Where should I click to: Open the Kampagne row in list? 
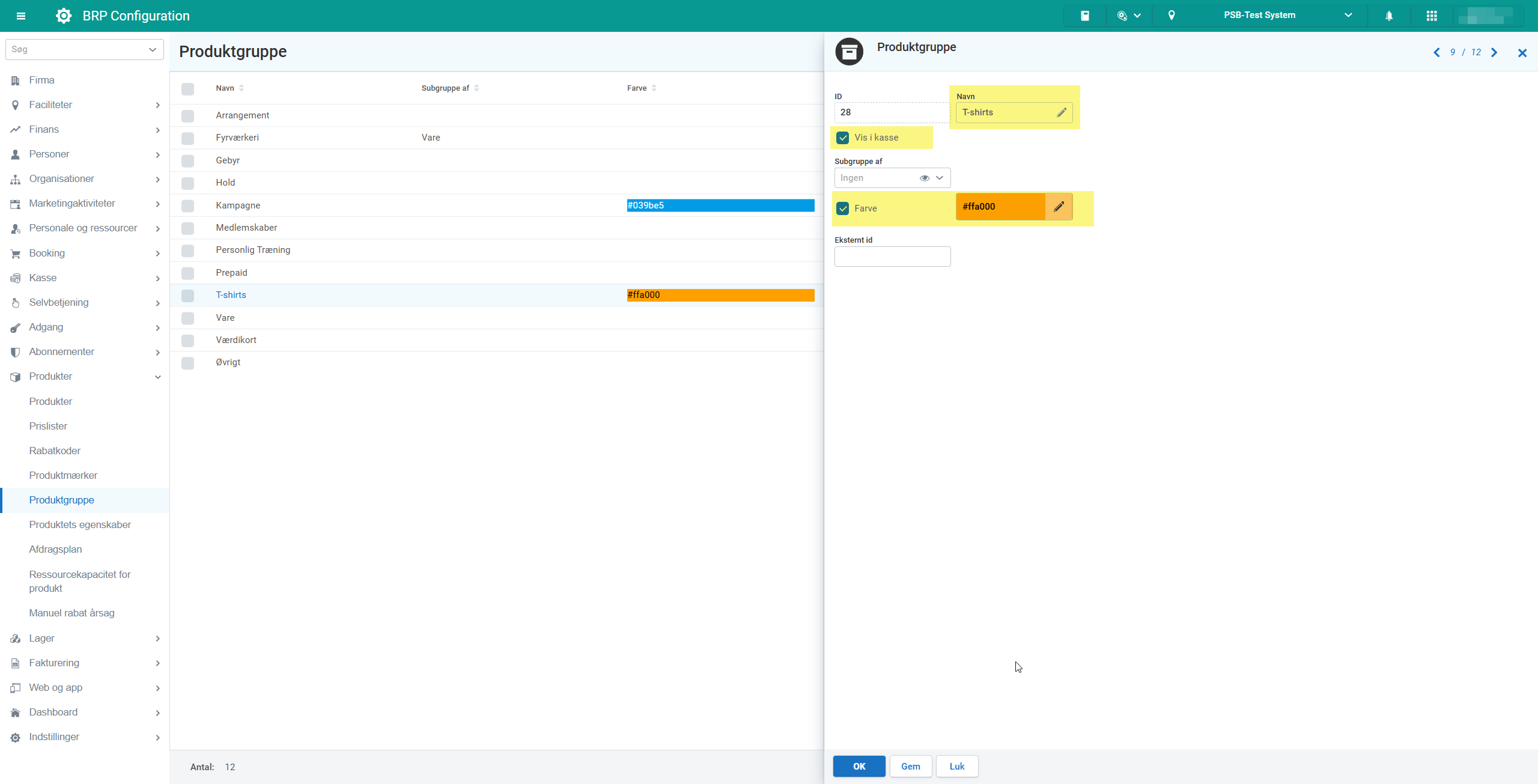pyautogui.click(x=497, y=205)
